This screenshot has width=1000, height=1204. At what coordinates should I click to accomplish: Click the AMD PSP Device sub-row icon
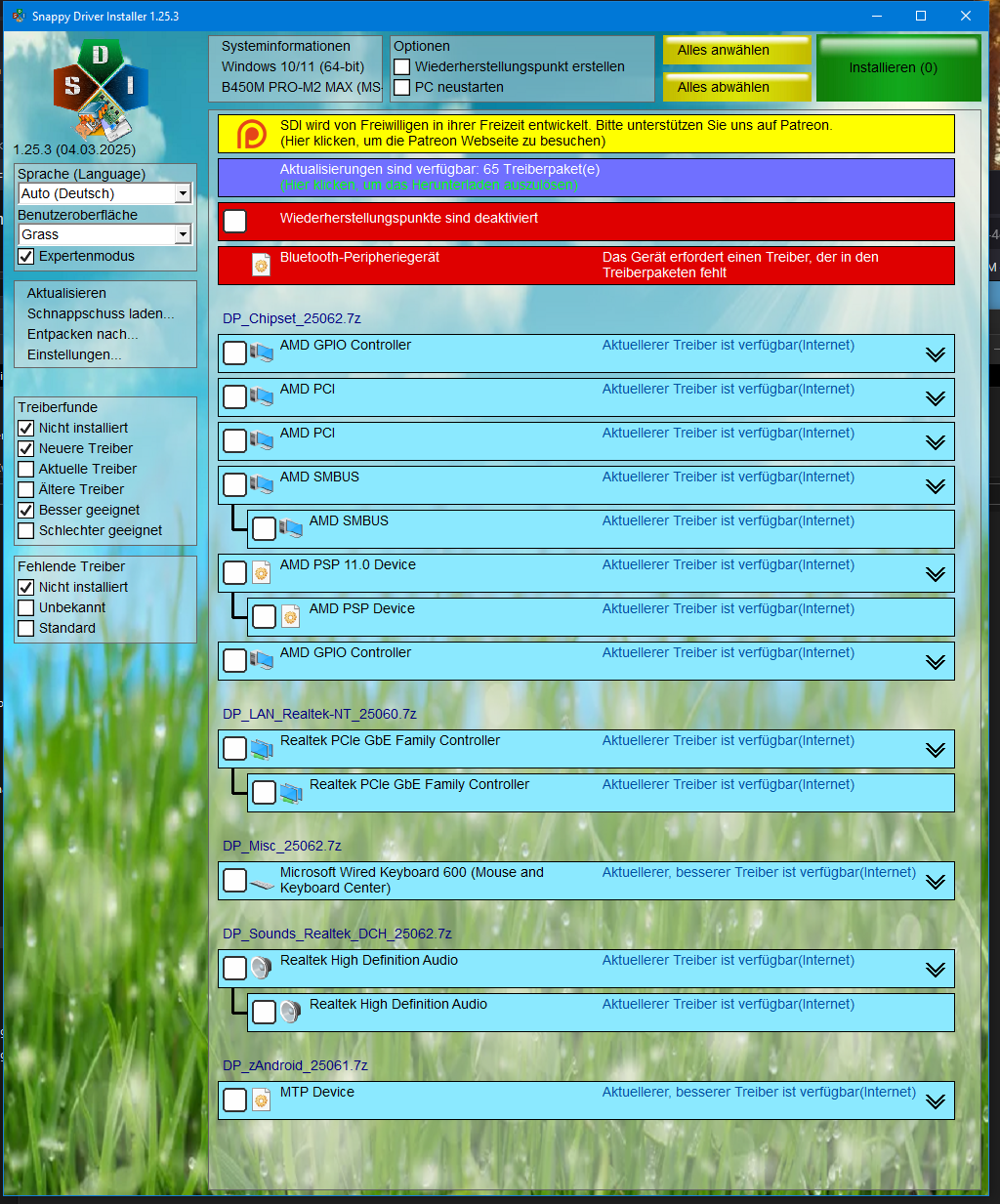tap(290, 616)
